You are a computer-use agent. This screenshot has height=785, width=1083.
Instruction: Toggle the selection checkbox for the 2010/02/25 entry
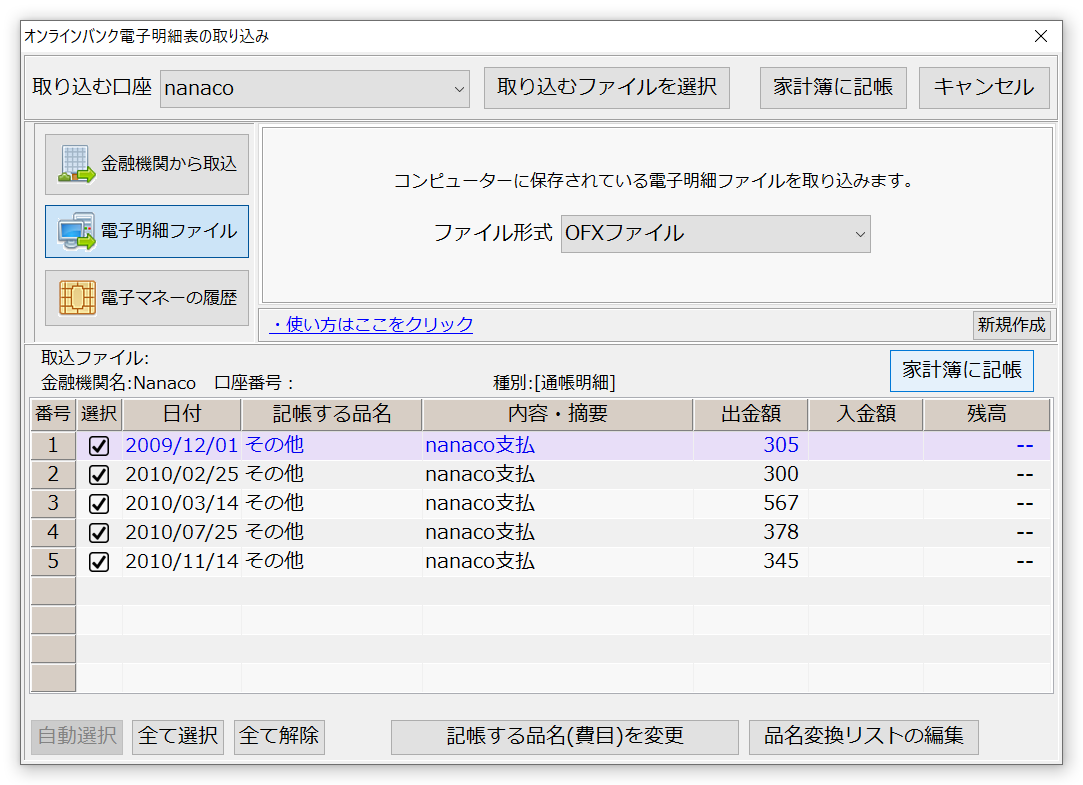coord(97,474)
